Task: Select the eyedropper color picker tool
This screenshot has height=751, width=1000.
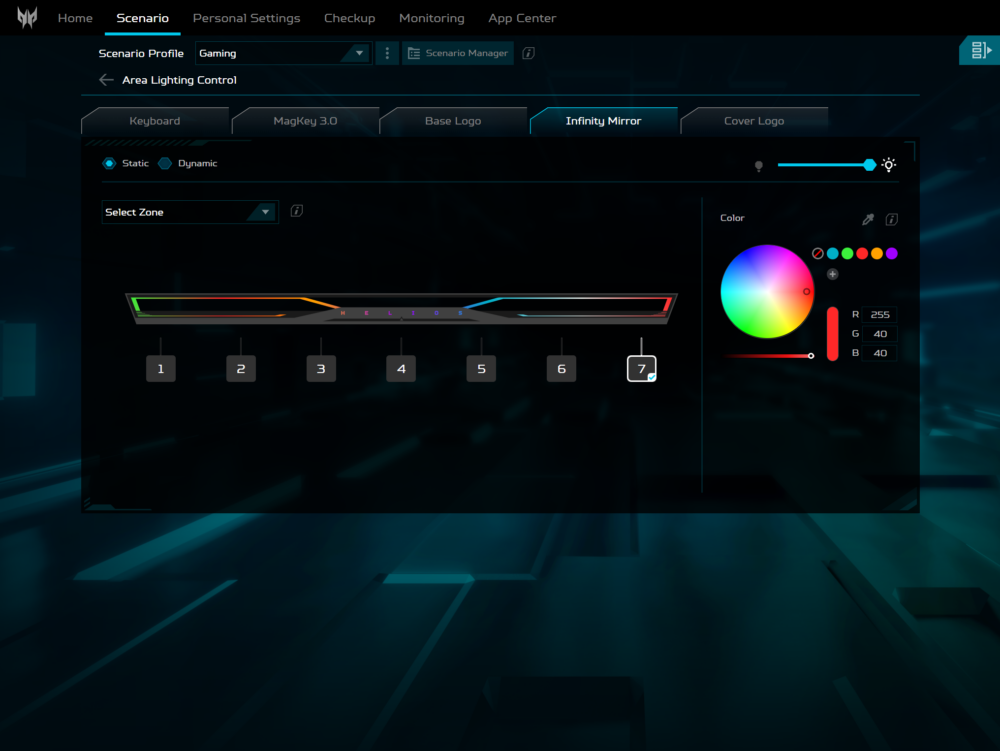Action: click(x=868, y=220)
